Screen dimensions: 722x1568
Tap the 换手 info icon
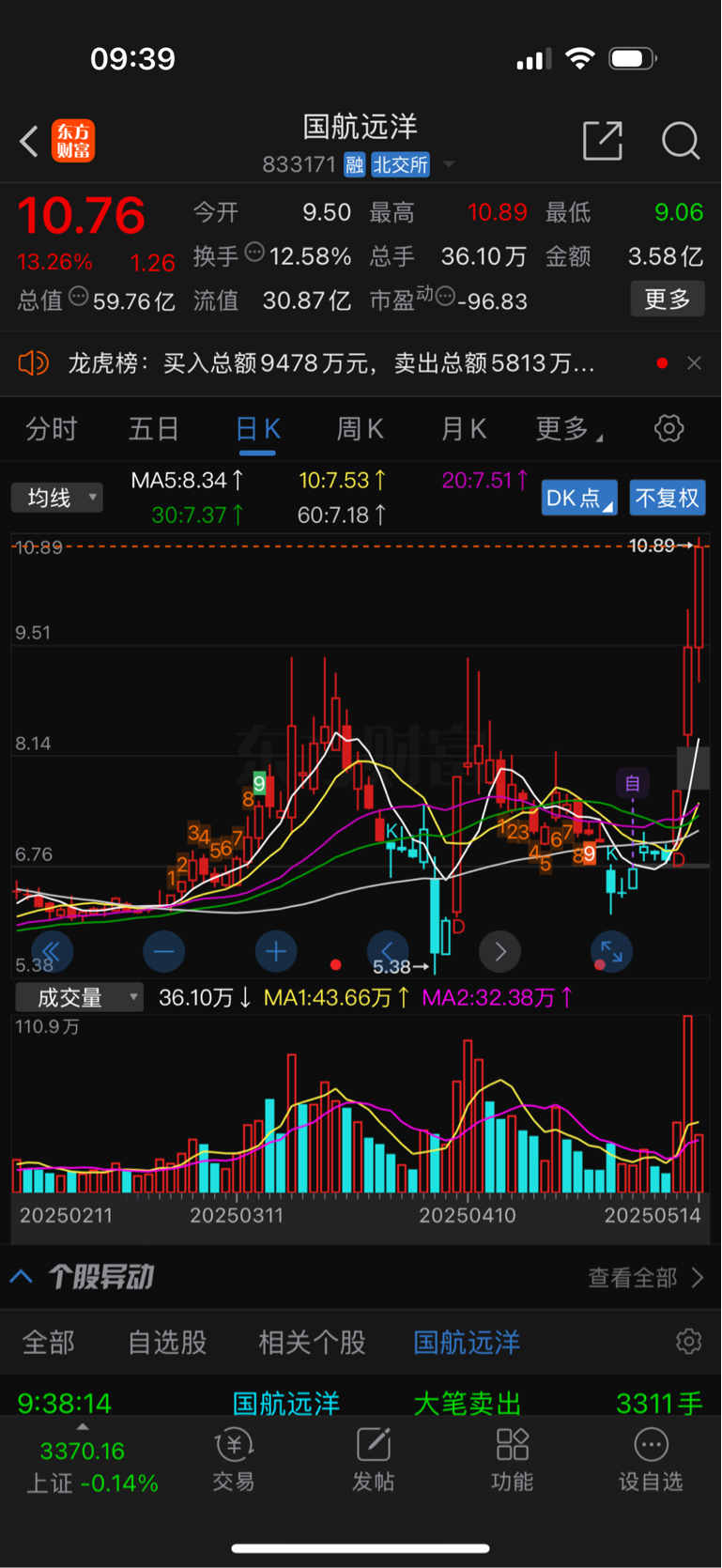coord(254,252)
